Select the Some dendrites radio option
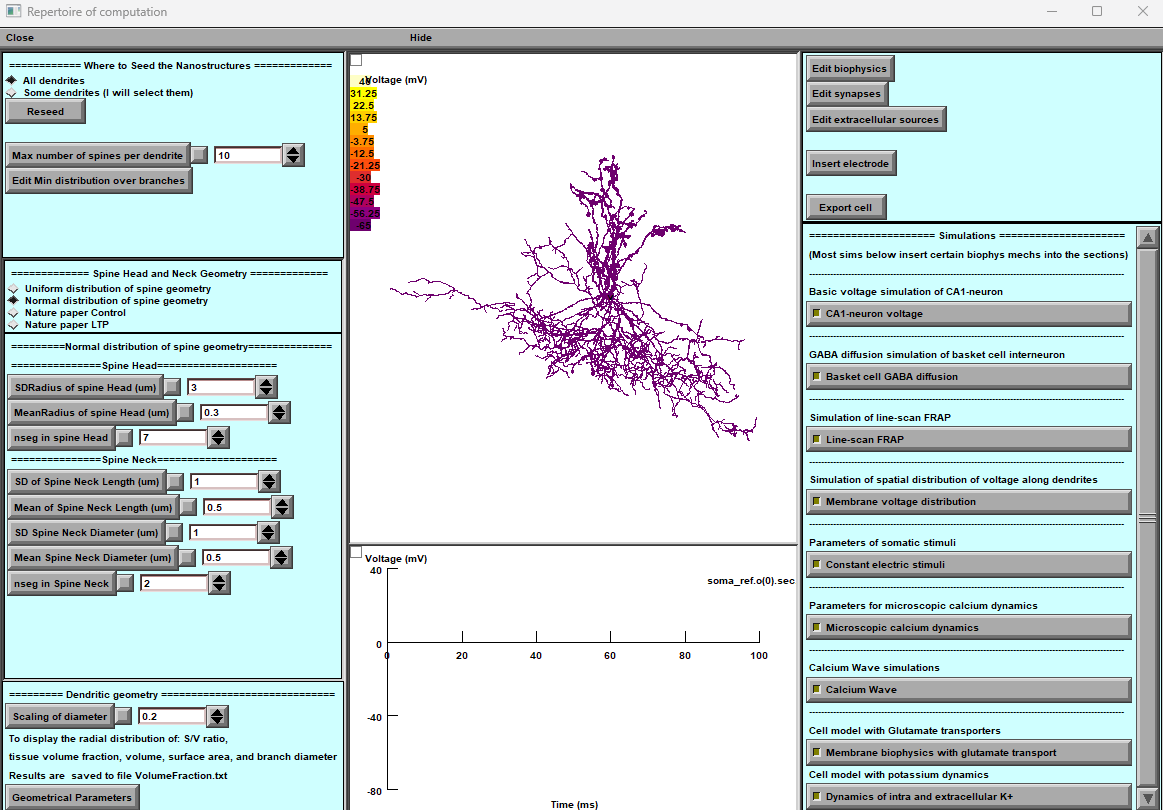Image resolution: width=1163 pixels, height=810 pixels. pos(11,93)
